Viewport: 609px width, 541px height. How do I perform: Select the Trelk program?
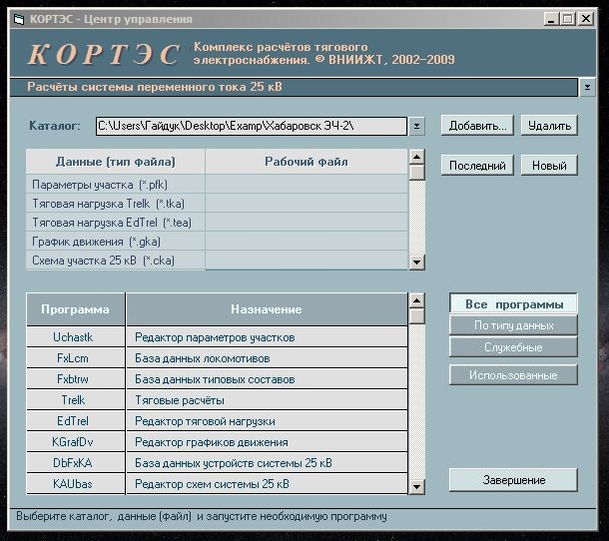[x=76, y=400]
